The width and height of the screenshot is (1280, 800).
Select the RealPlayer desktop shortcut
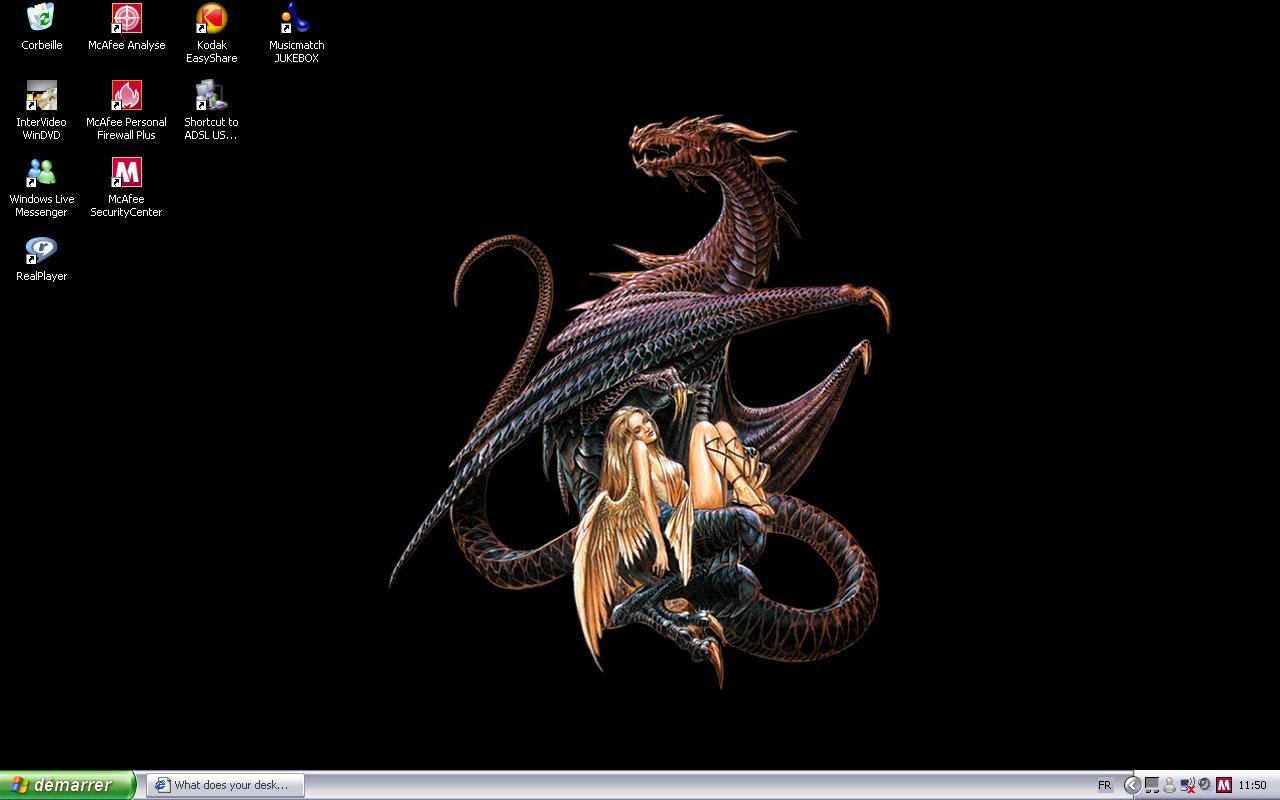41,250
